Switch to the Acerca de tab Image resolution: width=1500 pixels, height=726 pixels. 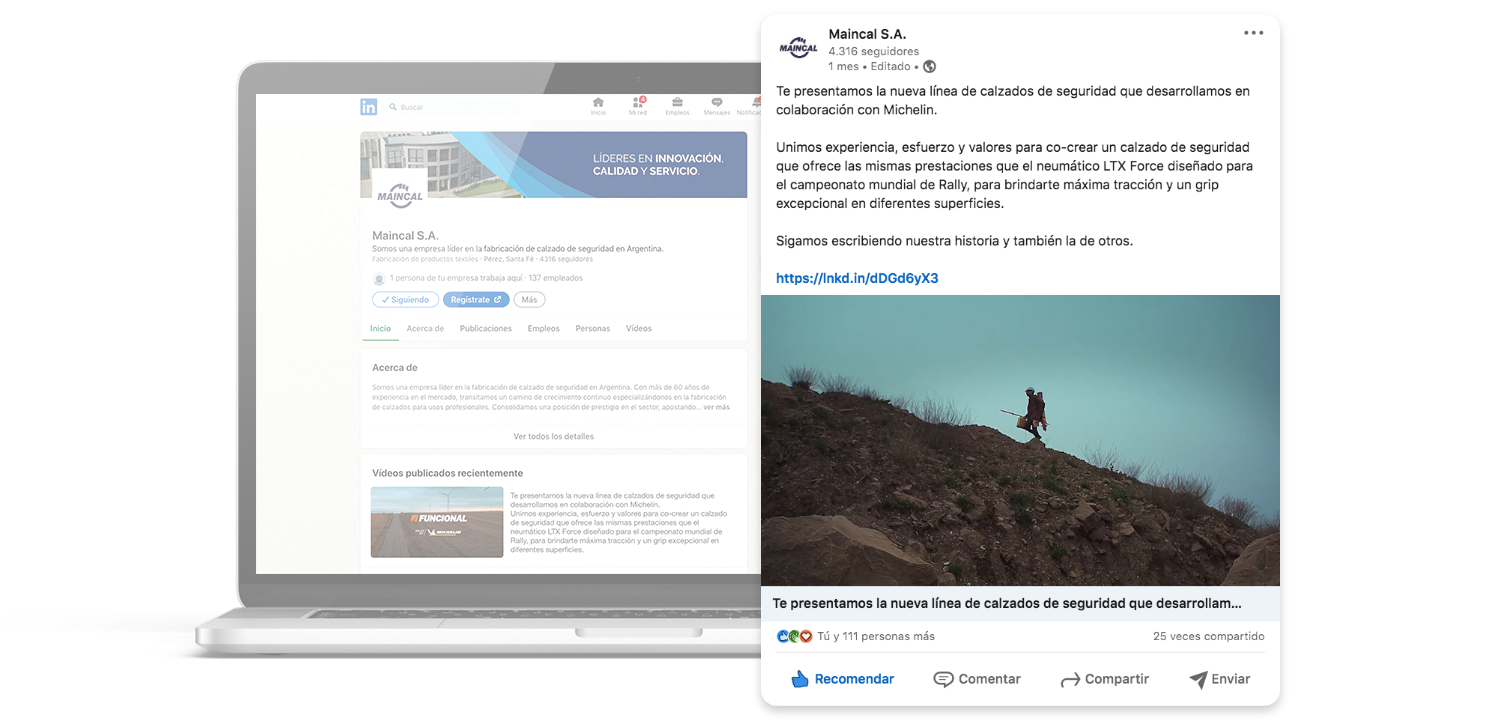tap(425, 328)
